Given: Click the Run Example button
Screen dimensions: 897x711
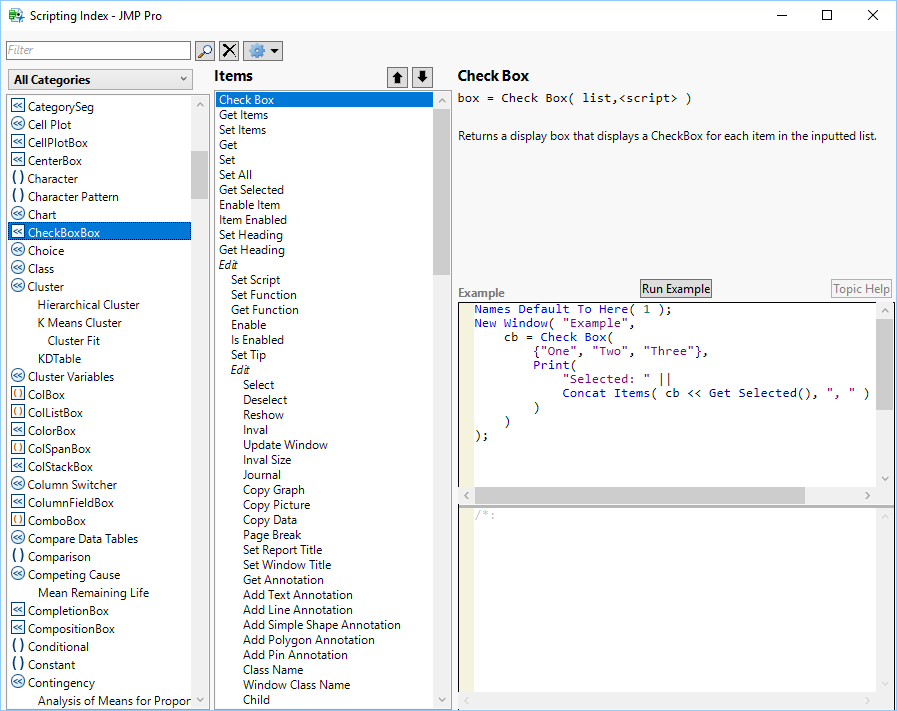Looking at the screenshot, I should click(675, 289).
